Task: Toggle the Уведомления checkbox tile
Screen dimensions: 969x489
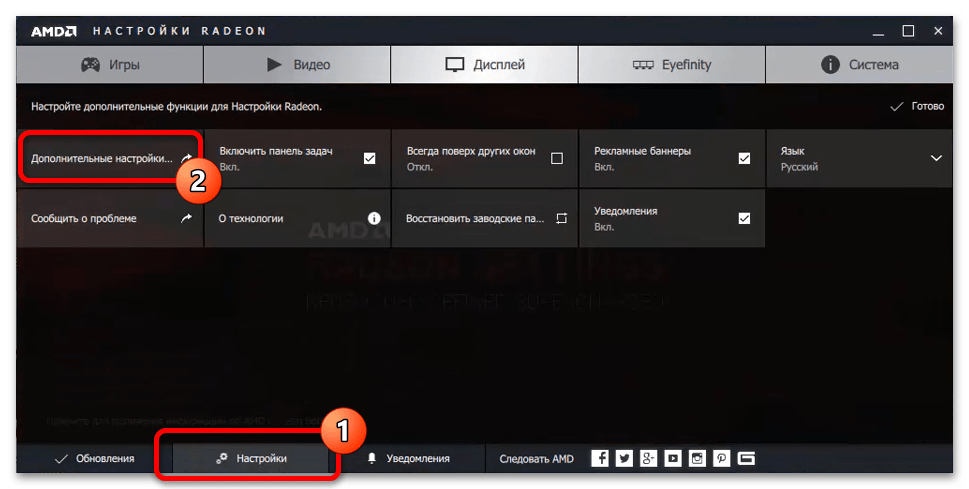Action: (744, 218)
